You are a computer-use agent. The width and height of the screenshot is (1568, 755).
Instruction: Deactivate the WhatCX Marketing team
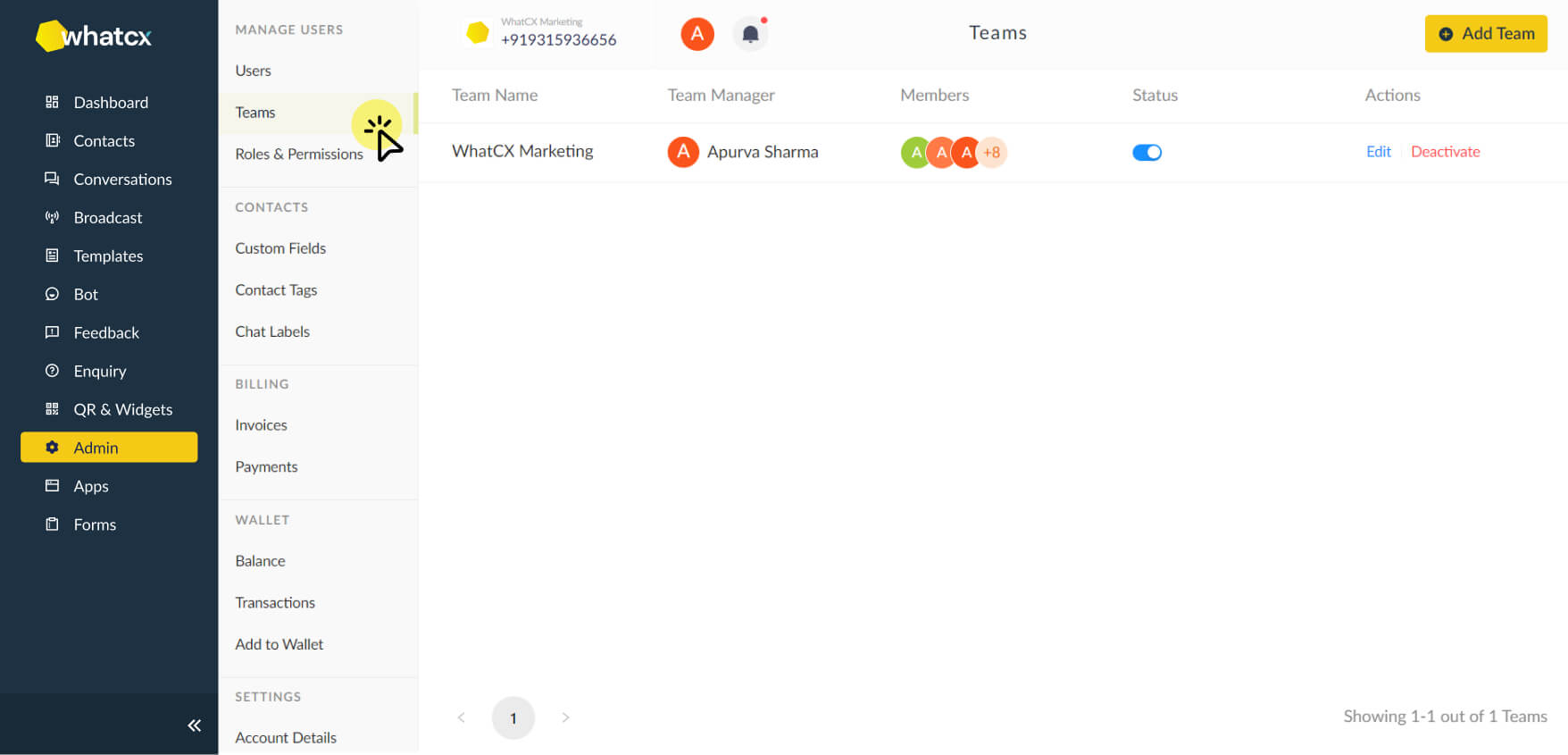1445,152
